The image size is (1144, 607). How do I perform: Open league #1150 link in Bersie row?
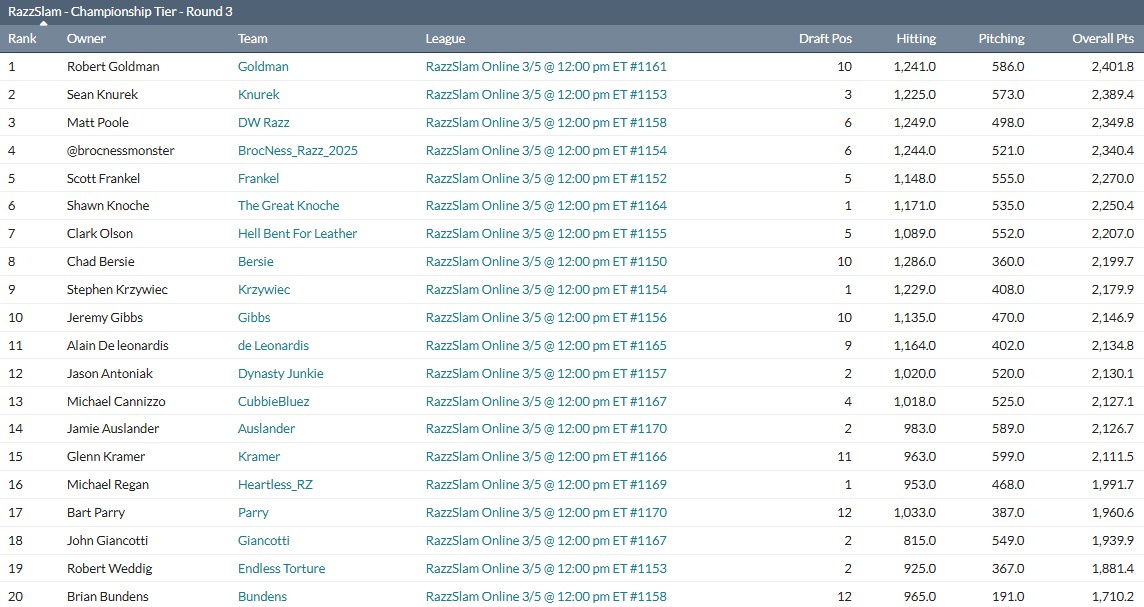coord(546,261)
